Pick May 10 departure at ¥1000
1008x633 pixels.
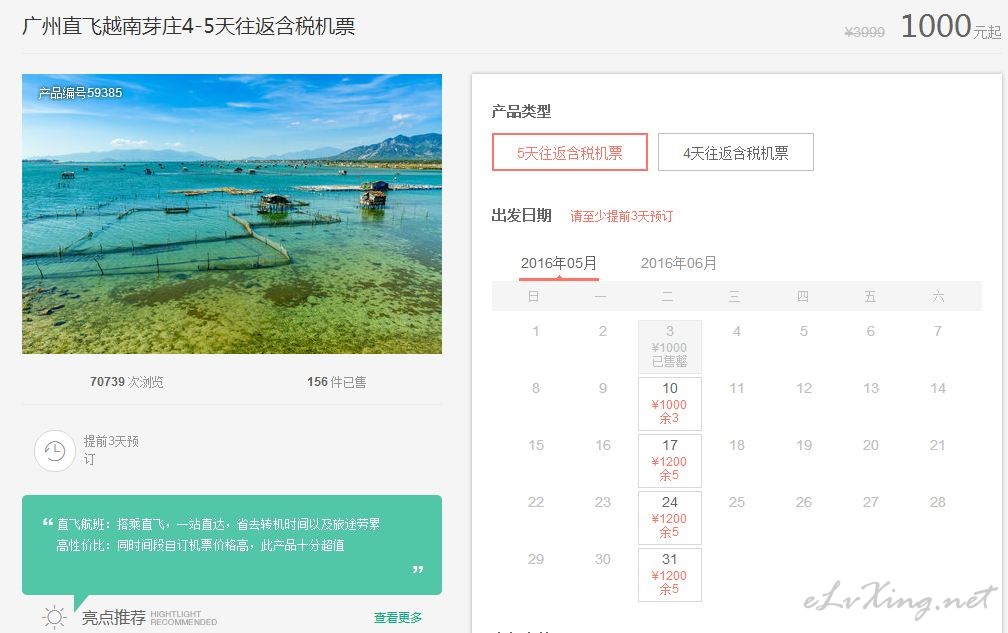(669, 404)
